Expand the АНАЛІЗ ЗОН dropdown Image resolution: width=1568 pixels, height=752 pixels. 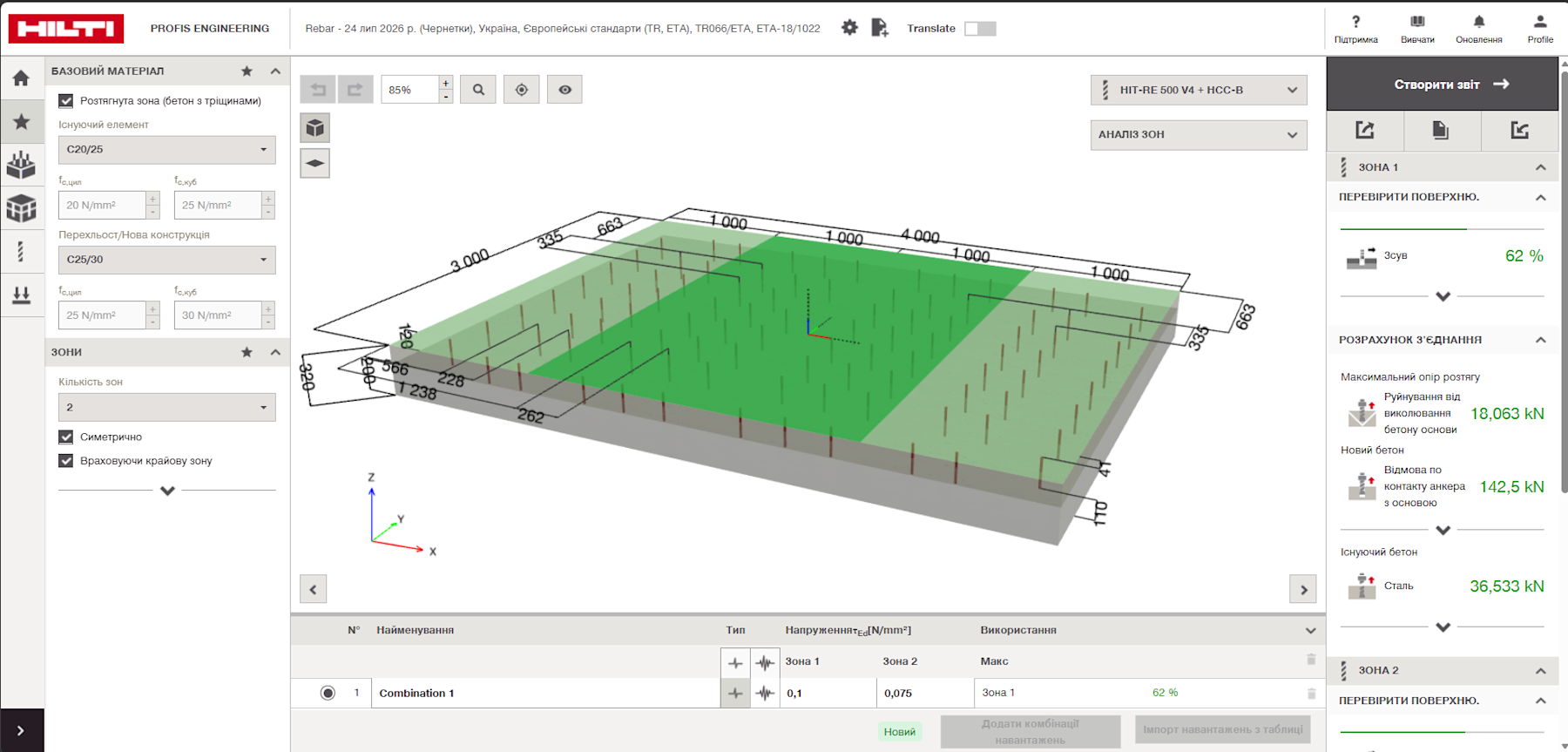pos(1199,135)
